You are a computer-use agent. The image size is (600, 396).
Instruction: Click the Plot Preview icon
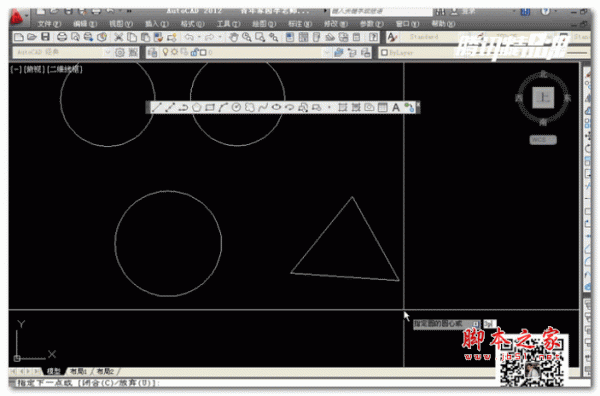pyautogui.click(x=75, y=37)
